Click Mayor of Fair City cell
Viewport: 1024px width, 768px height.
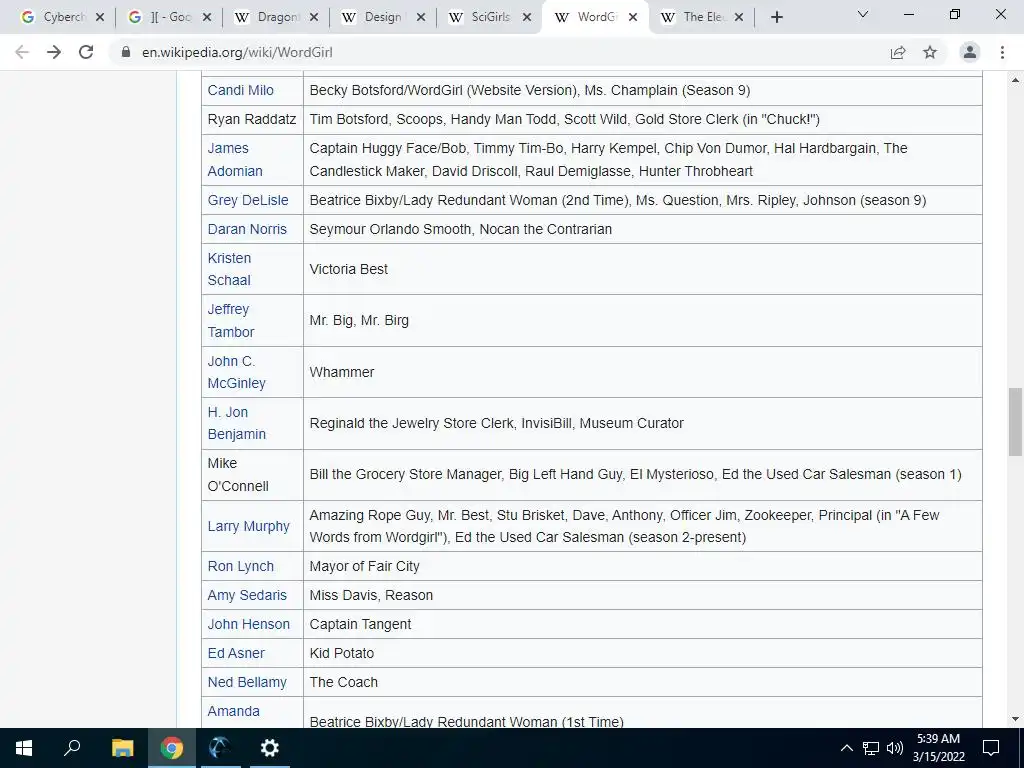643,566
